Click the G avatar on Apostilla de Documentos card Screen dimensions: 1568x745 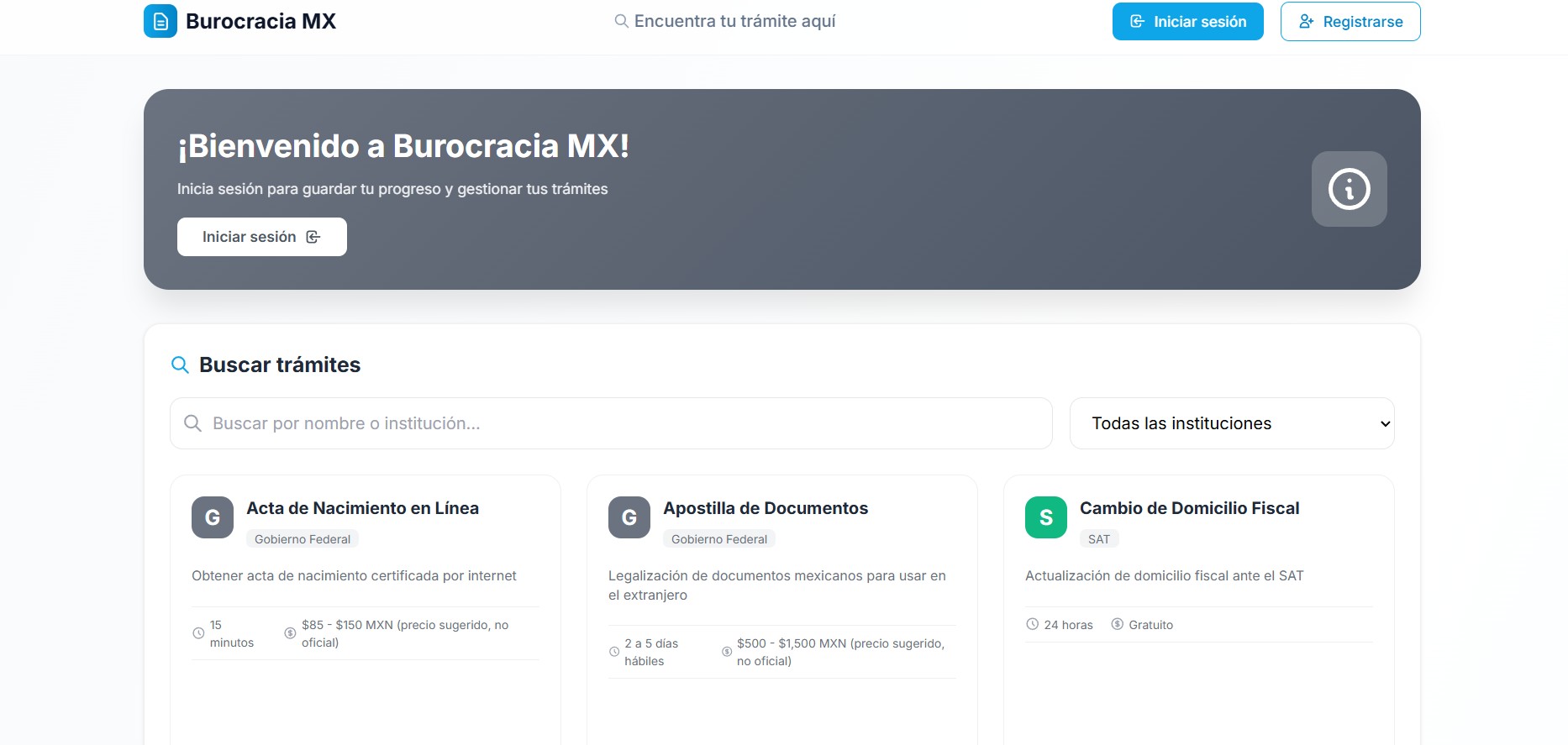point(629,517)
